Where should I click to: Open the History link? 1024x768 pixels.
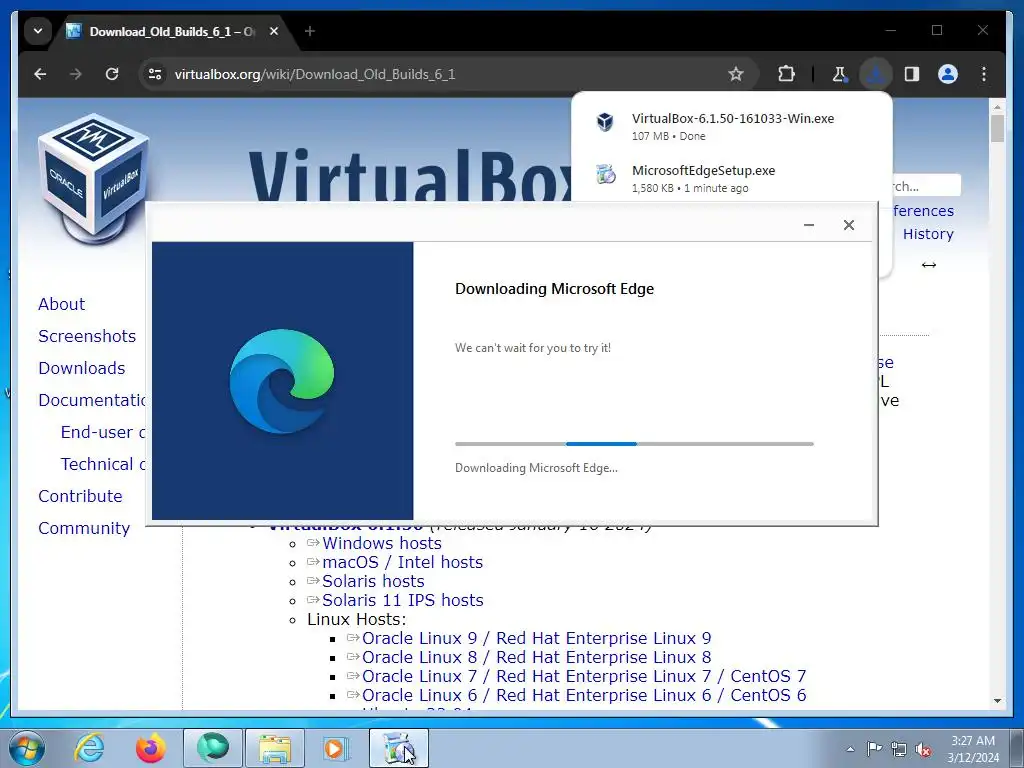(x=928, y=234)
